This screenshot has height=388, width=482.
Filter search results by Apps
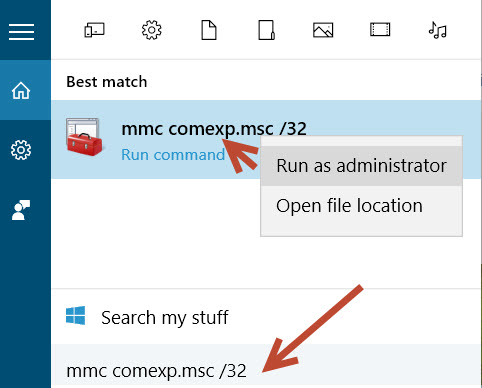pyautogui.click(x=94, y=30)
